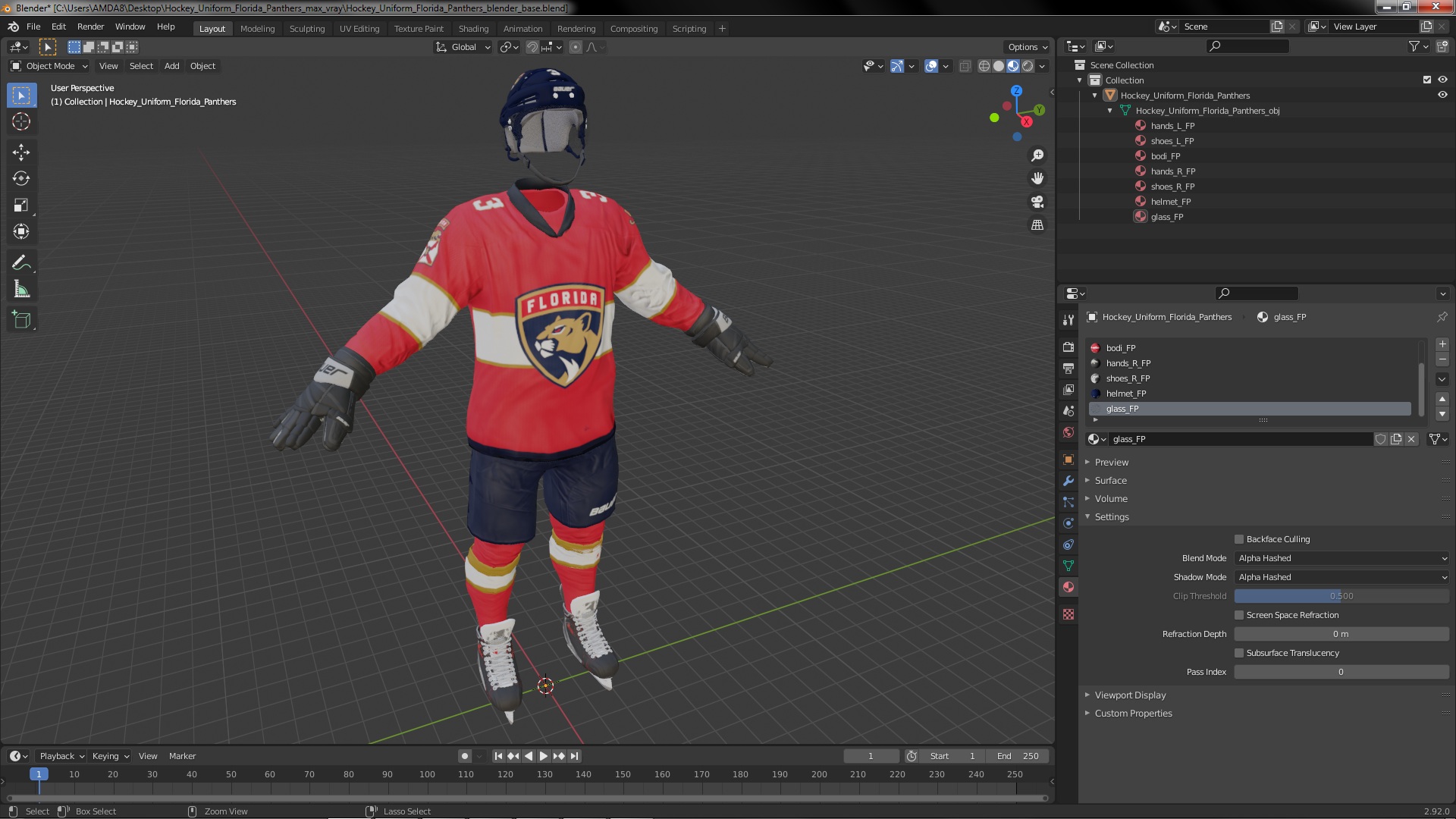
Task: Choose the Select Box tool
Action: (x=21, y=96)
